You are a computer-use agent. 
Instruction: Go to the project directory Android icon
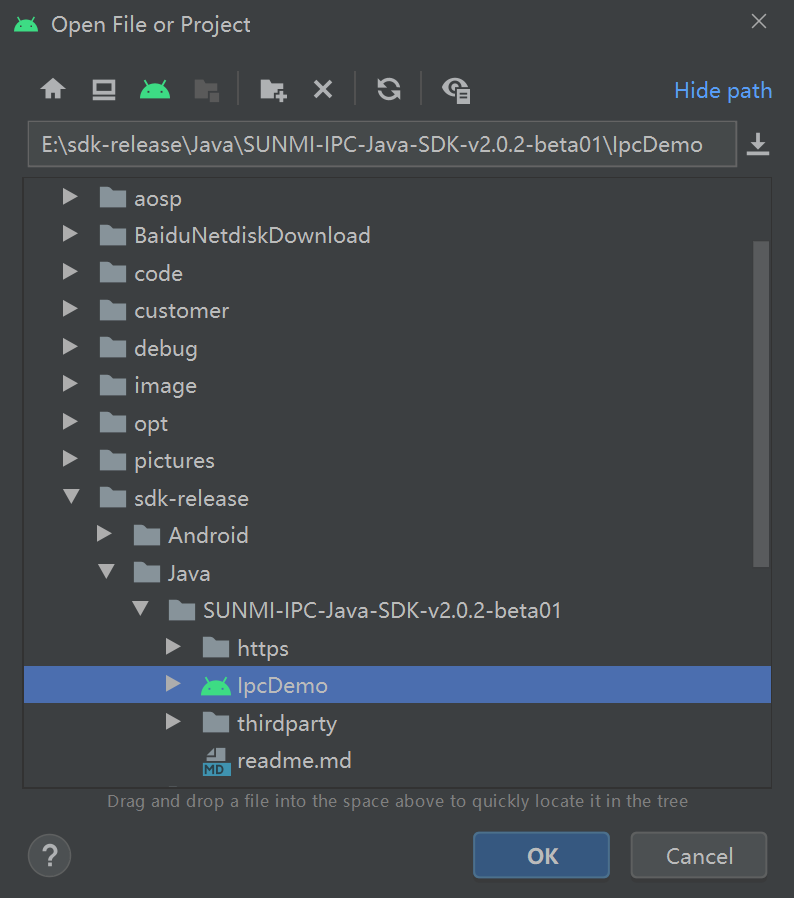point(155,89)
